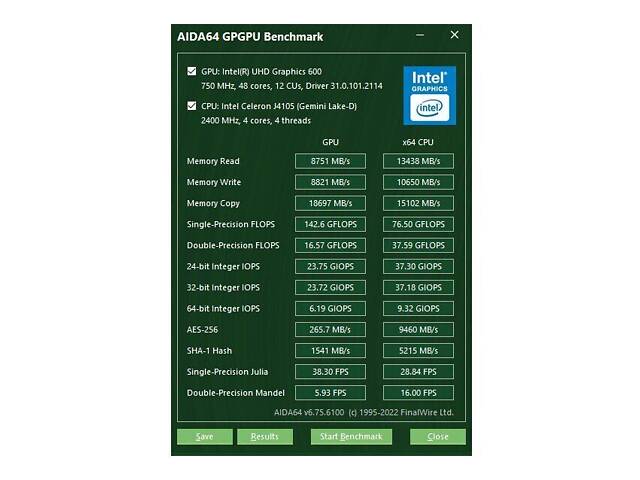Select CPU Double-Precision FLOPS 37.59 GFLOPS value
This screenshot has width=640, height=480.
click(x=418, y=245)
